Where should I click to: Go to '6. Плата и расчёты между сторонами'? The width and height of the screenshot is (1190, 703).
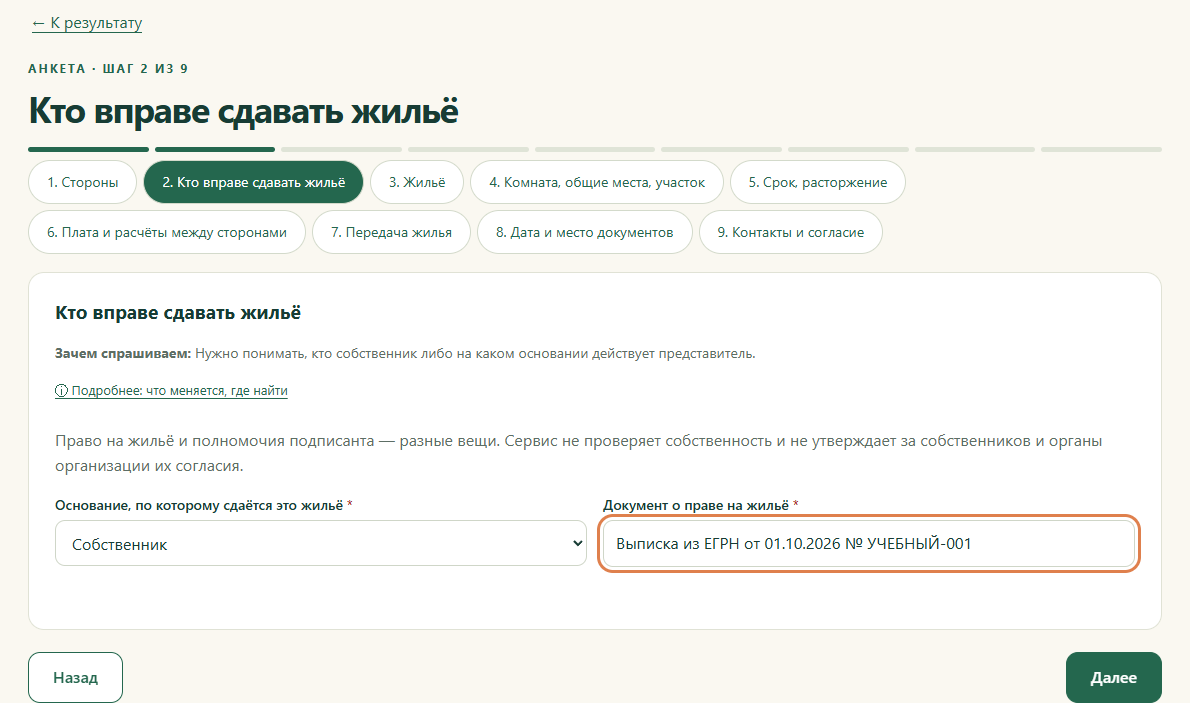pyautogui.click(x=167, y=232)
